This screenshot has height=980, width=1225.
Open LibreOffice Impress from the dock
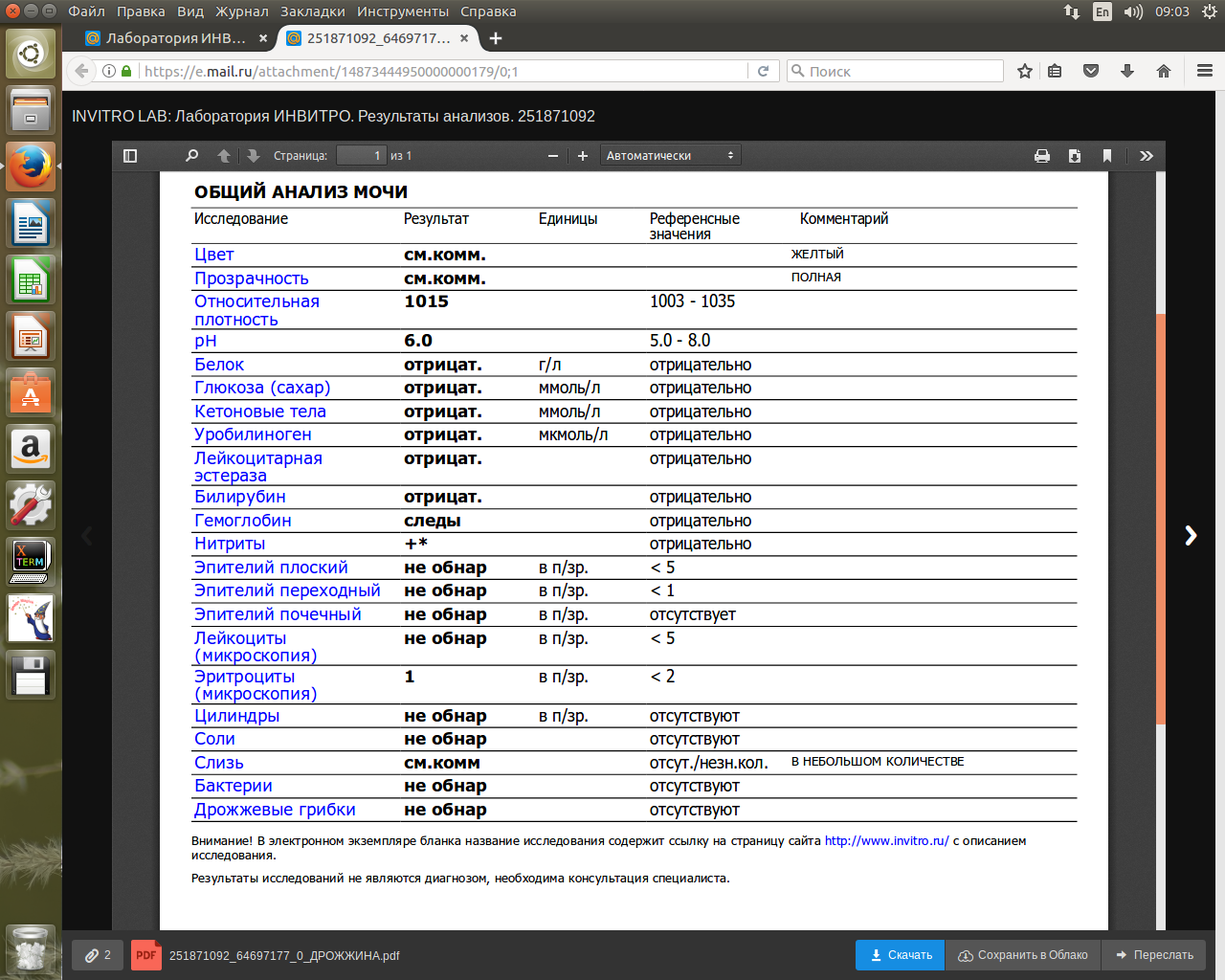pos(31,337)
